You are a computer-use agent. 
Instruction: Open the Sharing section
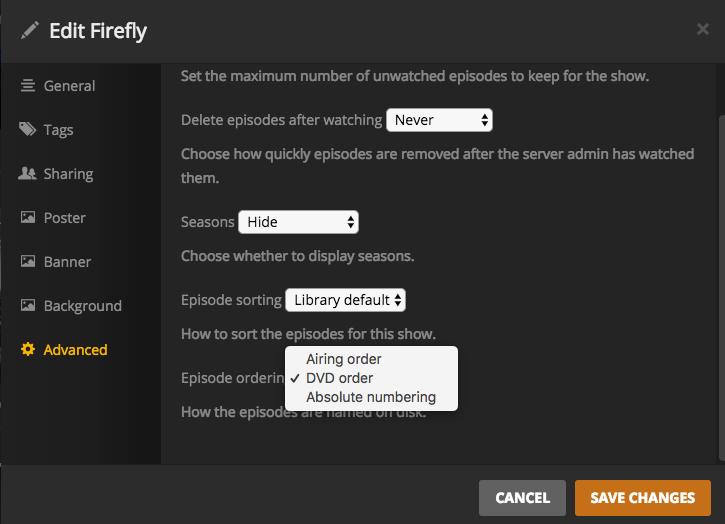68,174
